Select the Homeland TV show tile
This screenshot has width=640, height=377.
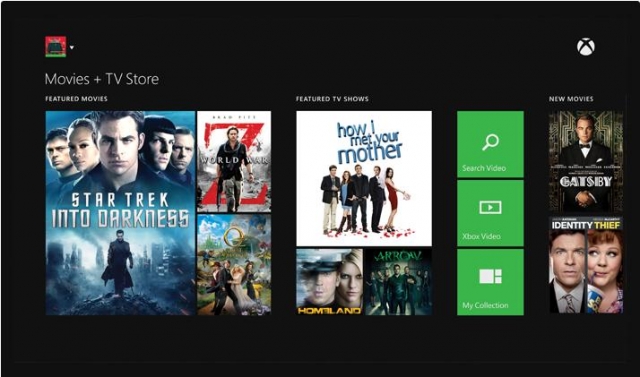coord(329,282)
